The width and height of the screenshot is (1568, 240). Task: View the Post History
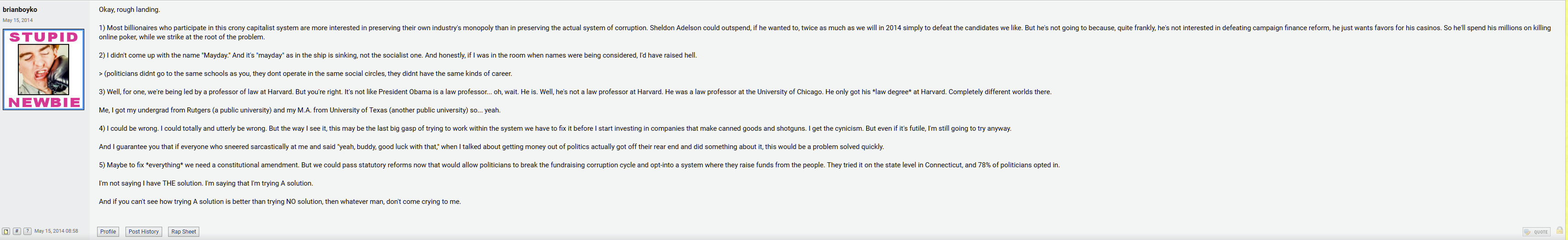[x=144, y=231]
